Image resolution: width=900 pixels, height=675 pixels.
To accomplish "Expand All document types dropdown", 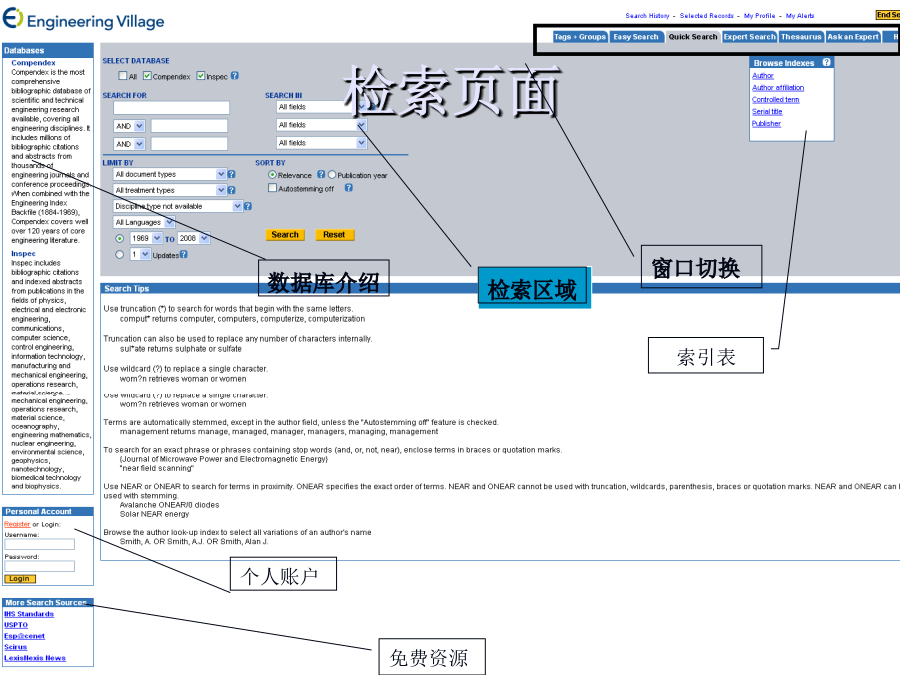I will (170, 174).
